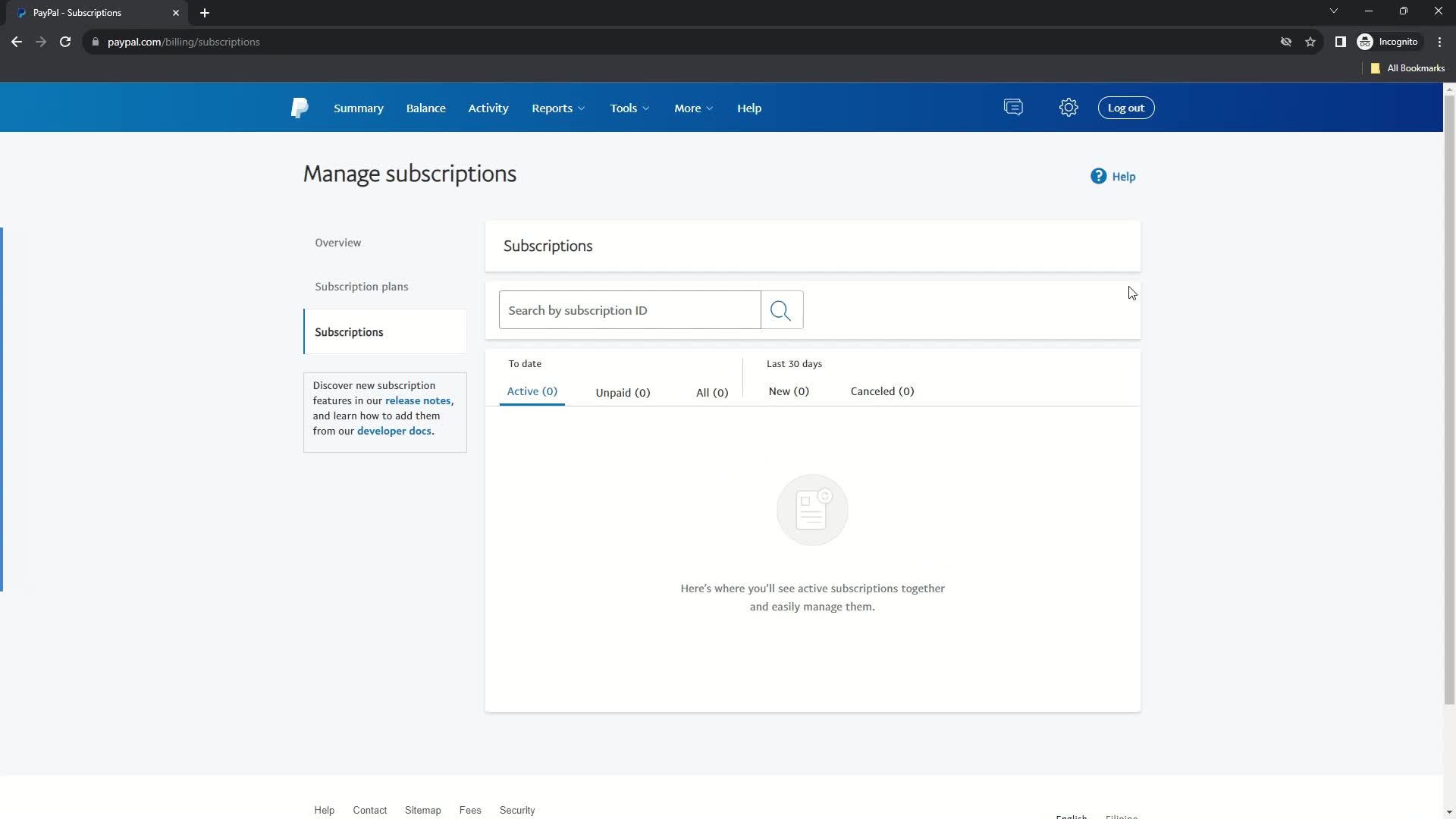Click the "Last 30 days" label
The width and height of the screenshot is (1456, 819).
(x=794, y=364)
